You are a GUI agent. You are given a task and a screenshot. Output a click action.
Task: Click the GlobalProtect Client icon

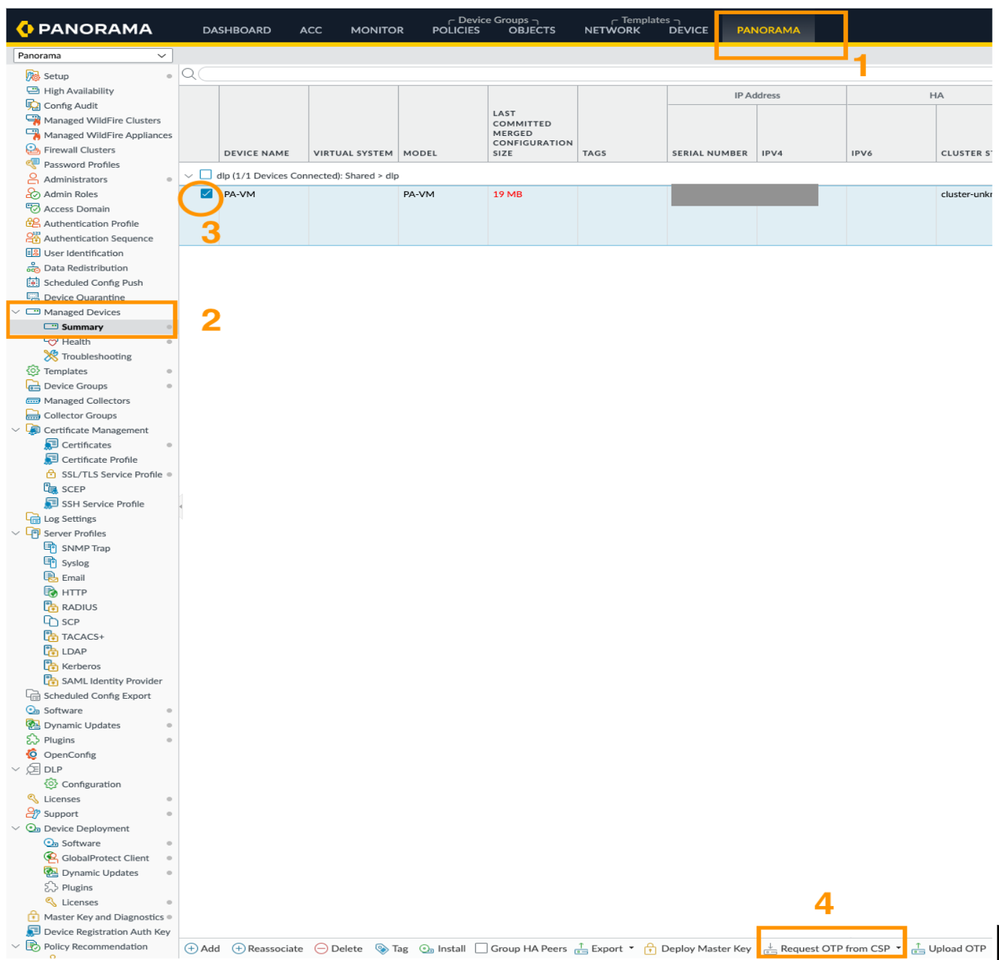point(51,858)
